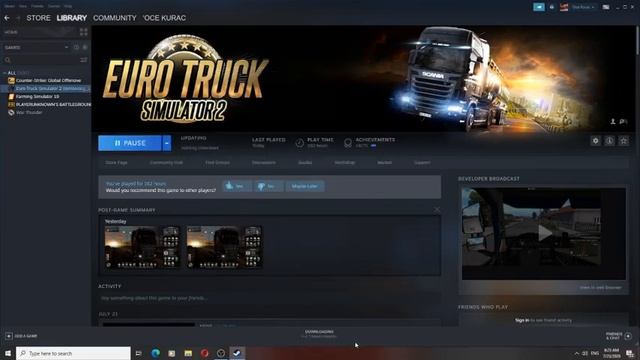Open the Support link
The width and height of the screenshot is (640, 360).
422,162
